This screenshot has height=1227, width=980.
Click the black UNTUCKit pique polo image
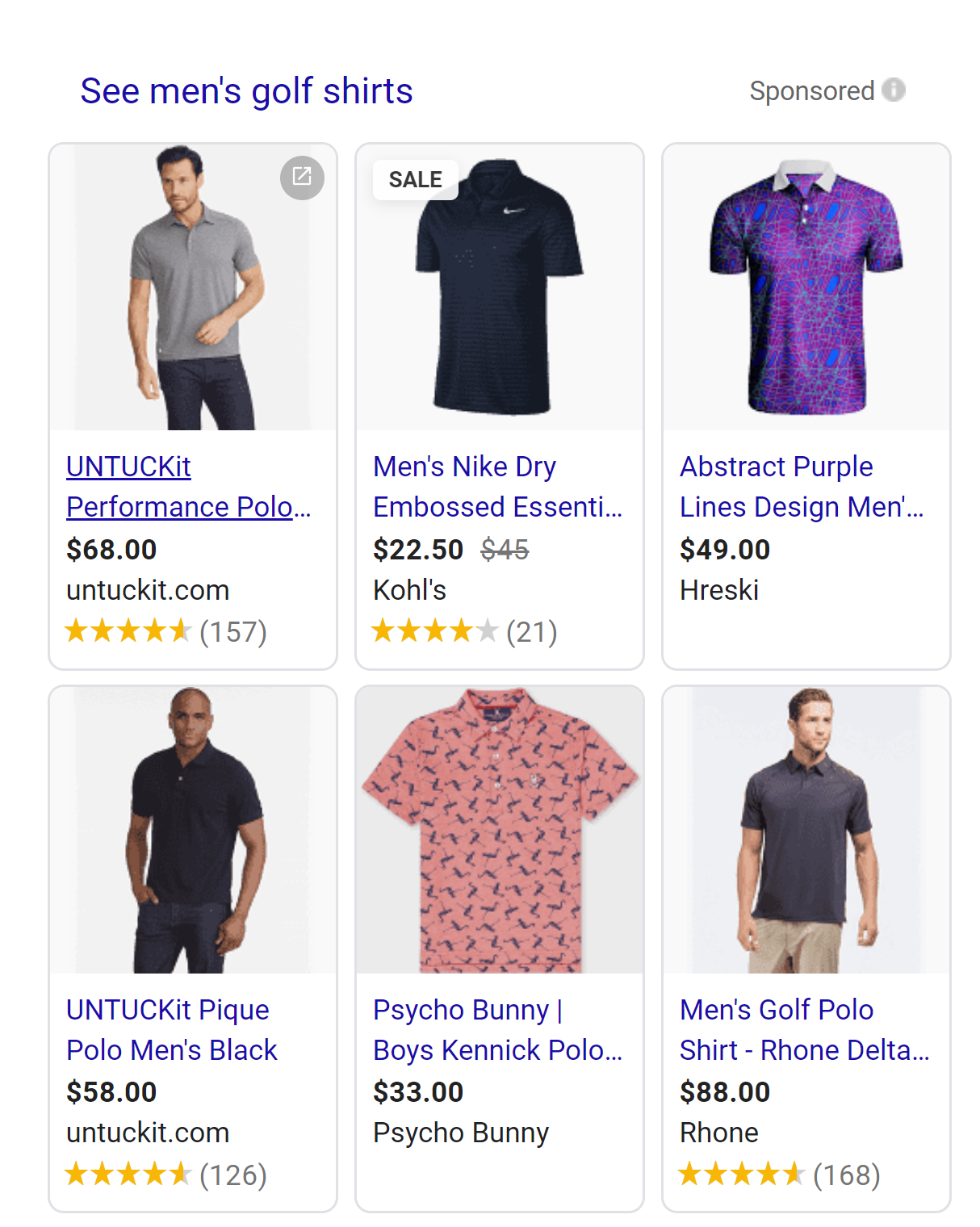[x=193, y=830]
